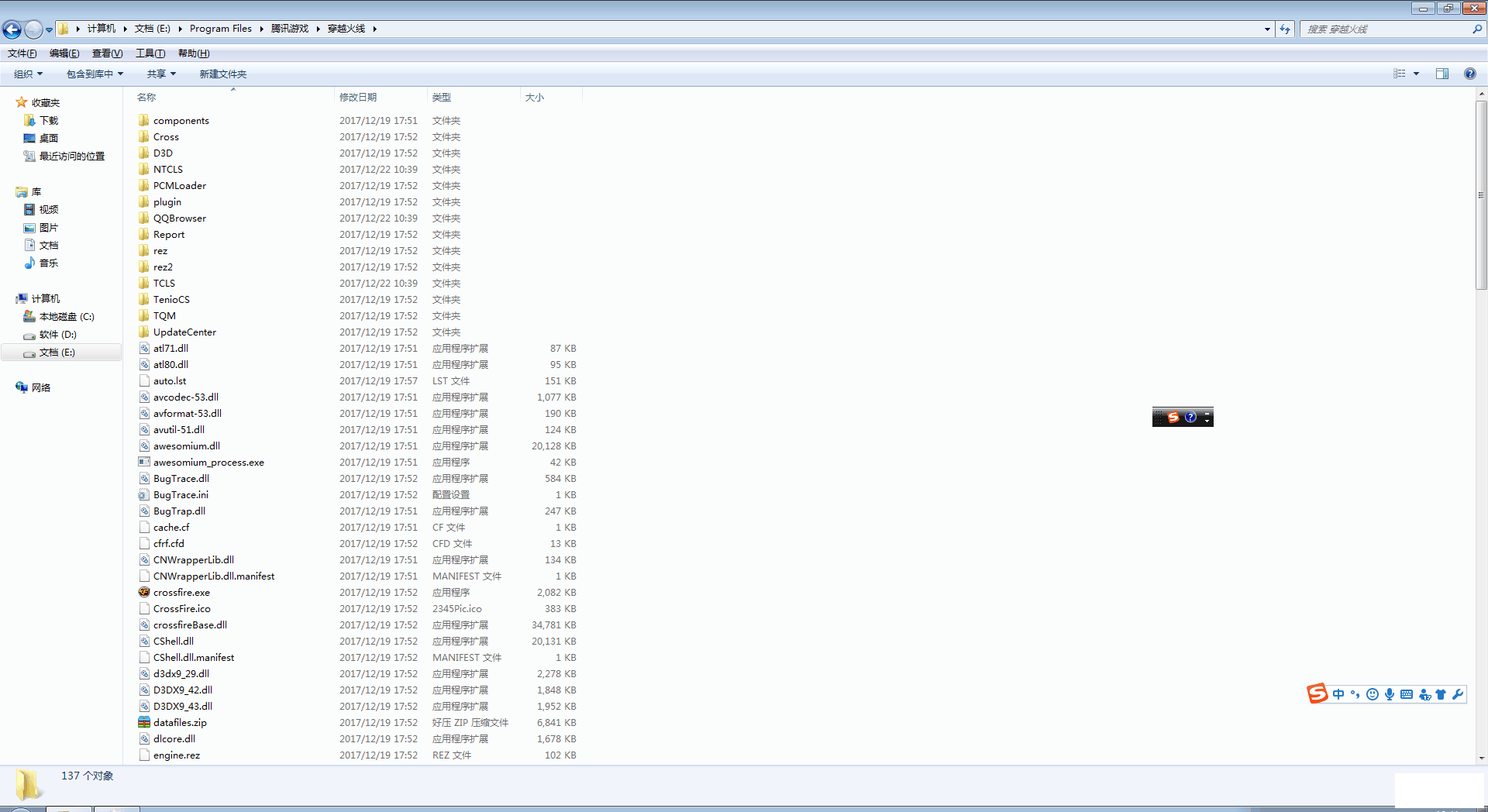The width and height of the screenshot is (1488, 812).
Task: Sort by 修改日期 column header
Action: 358,97
